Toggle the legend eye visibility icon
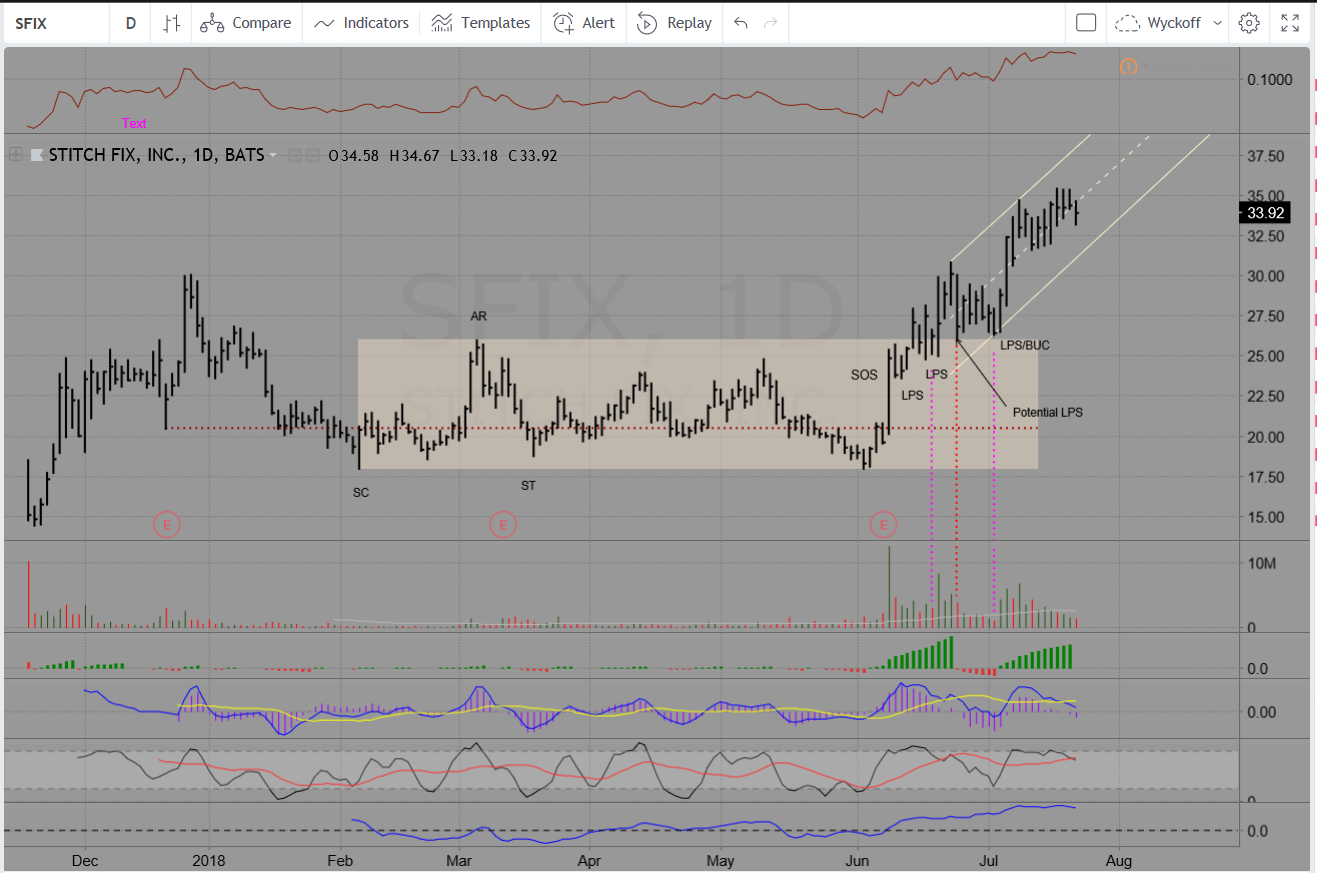Screen dimensions: 1317x873 click(x=295, y=155)
